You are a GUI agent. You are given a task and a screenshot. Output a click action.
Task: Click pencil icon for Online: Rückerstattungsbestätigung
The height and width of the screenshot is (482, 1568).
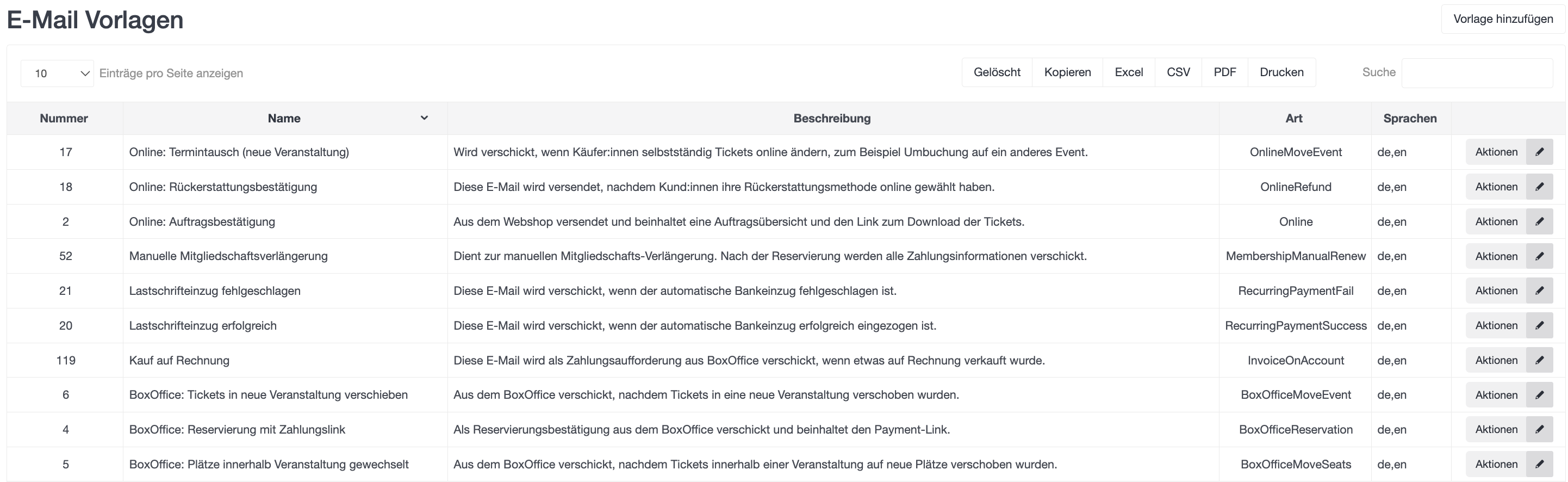coord(1539,187)
